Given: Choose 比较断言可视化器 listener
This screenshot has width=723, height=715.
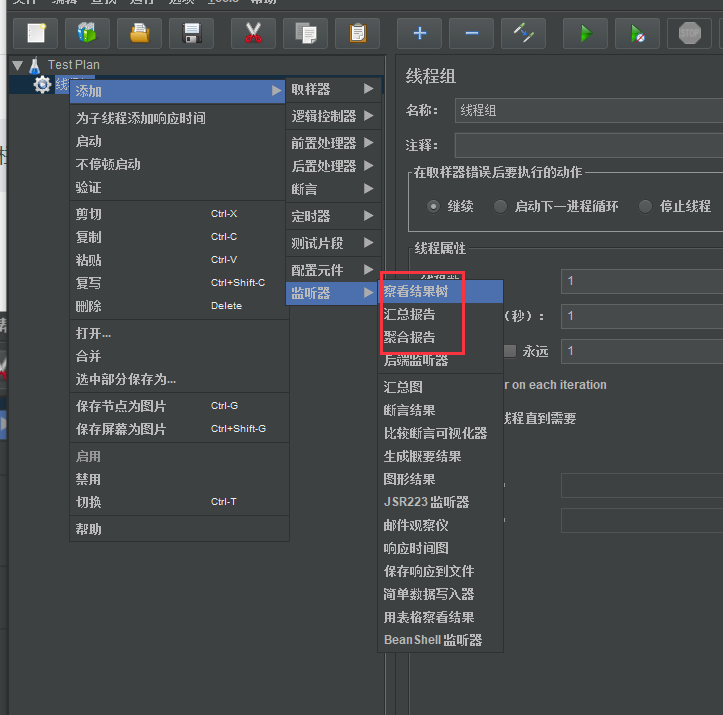Looking at the screenshot, I should point(440,433).
